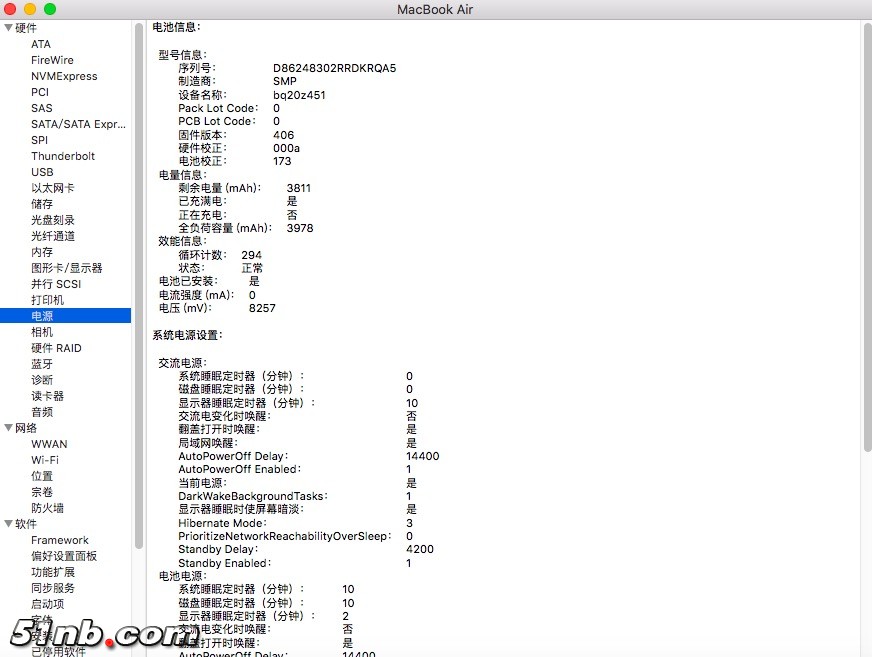872x657 pixels.
Task: Open the NVMExpress entry
Action: (x=64, y=76)
